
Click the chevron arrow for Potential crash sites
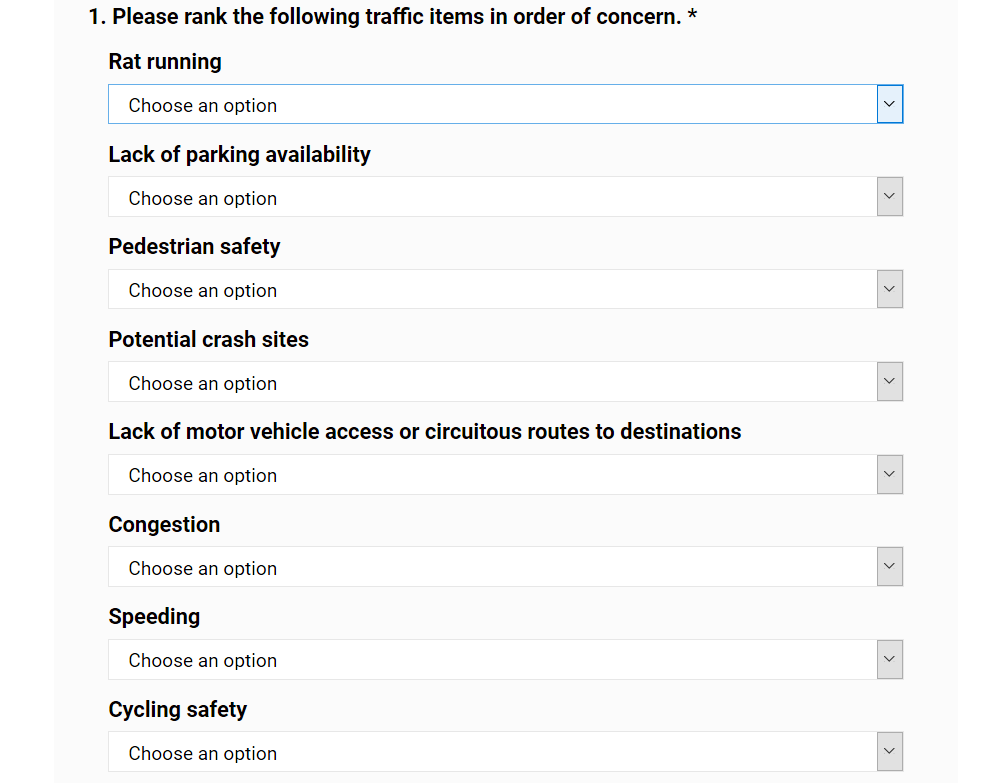tap(890, 382)
